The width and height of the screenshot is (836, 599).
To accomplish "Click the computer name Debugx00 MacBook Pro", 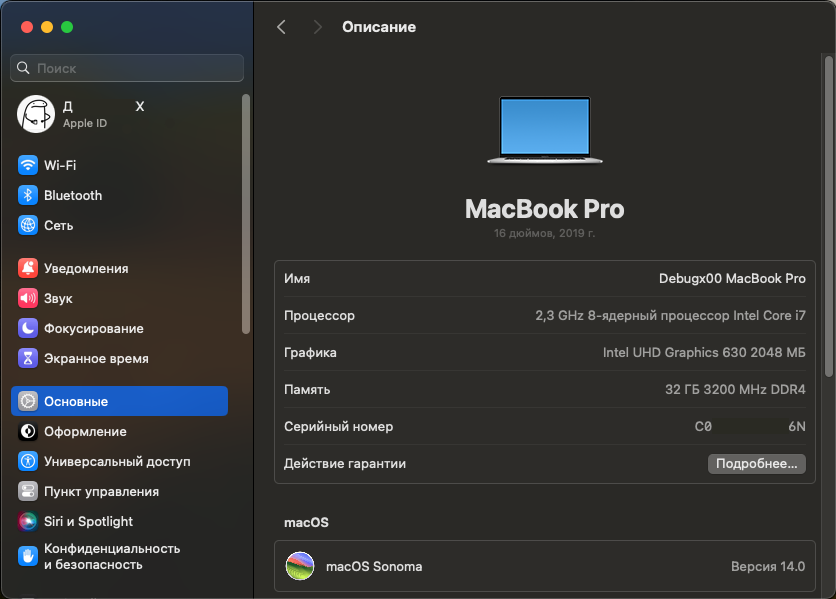I will click(x=732, y=278).
